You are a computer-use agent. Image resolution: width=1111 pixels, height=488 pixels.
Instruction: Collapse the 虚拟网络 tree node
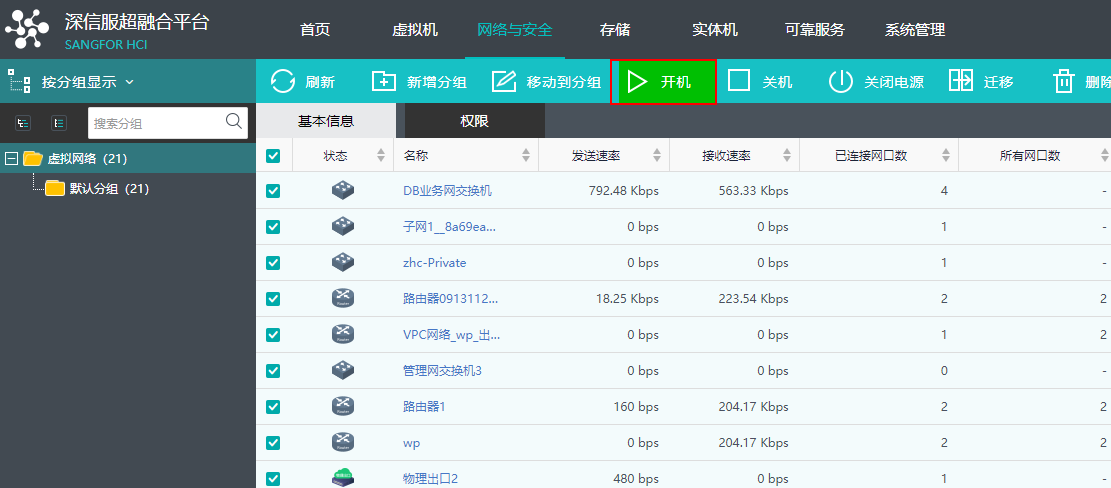click(x=11, y=158)
